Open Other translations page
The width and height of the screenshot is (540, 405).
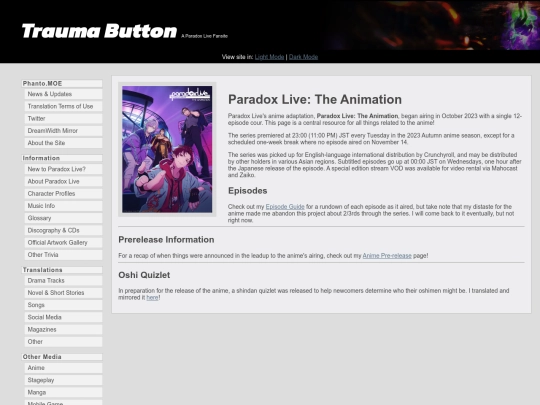pyautogui.click(x=63, y=342)
